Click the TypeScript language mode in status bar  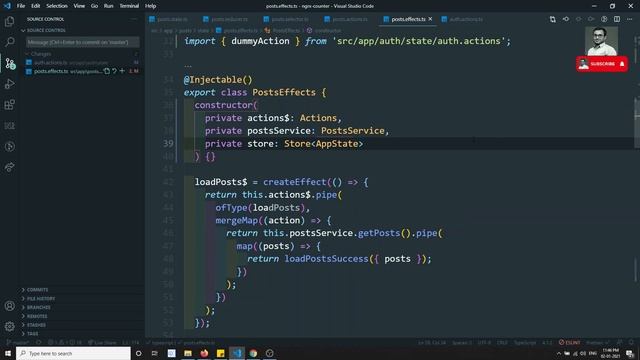pos(524,342)
